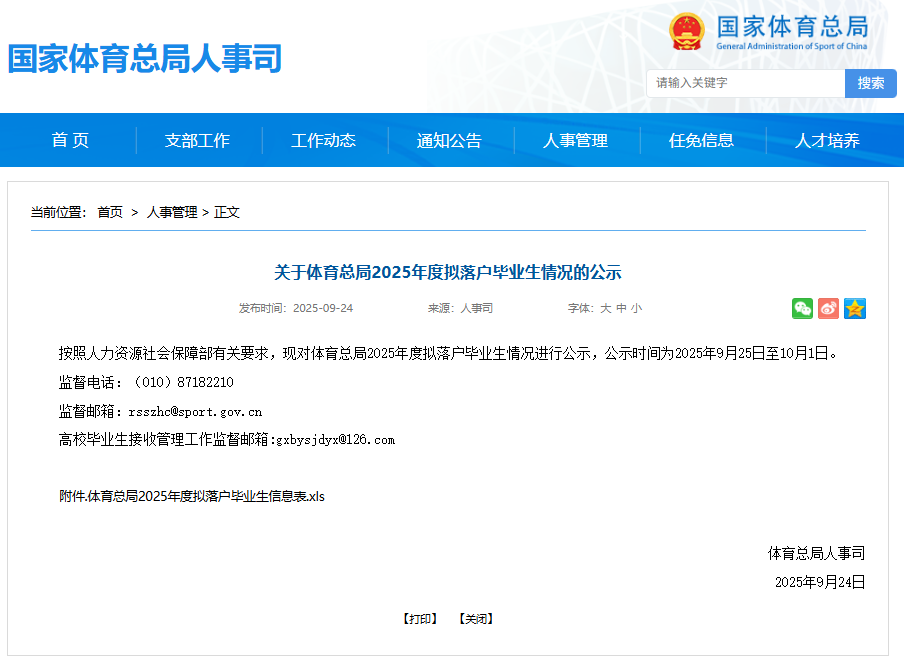The image size is (904, 664).
Task: Open 通知公告 in navigation bar
Action: [x=449, y=141]
